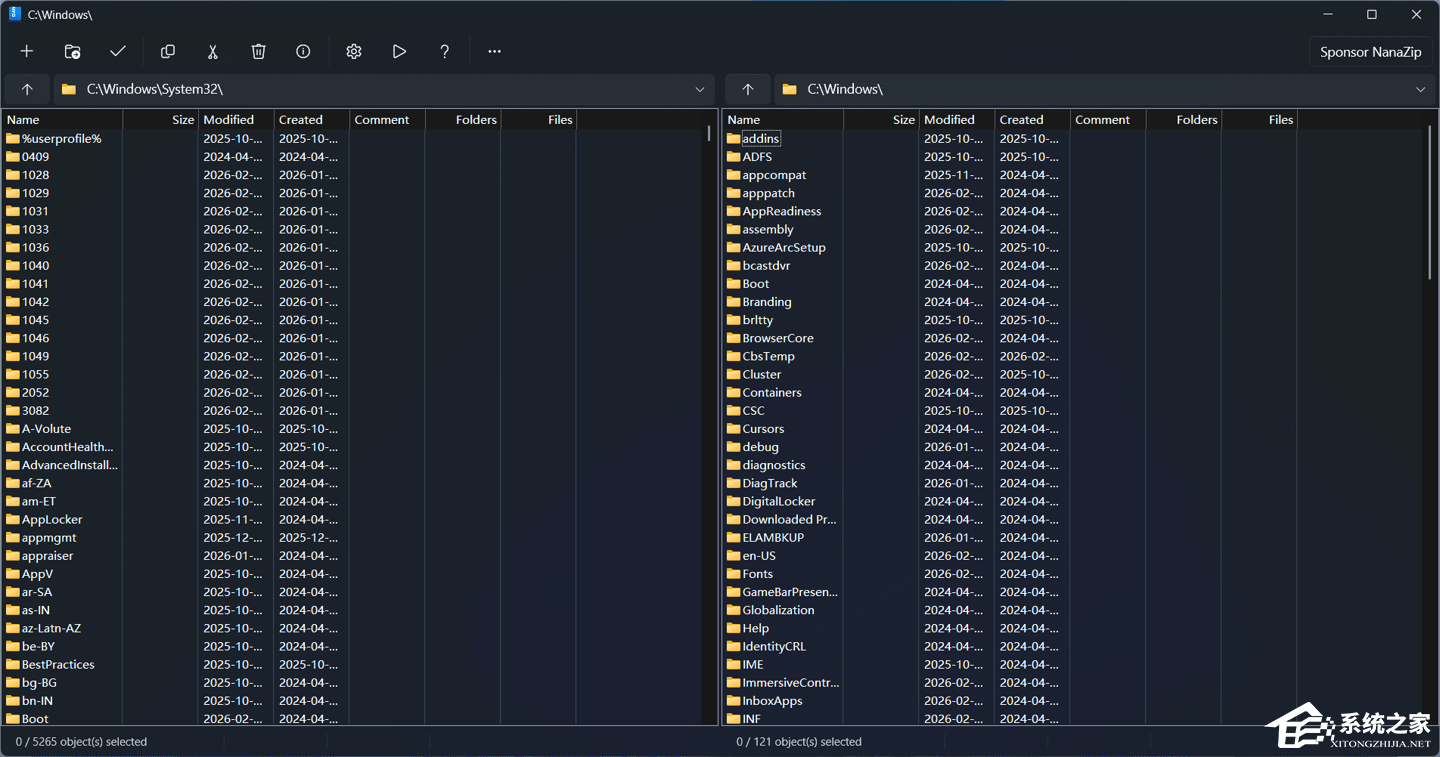The width and height of the screenshot is (1440, 757).
Task: Select the AppLocker folder
Action: pos(52,519)
